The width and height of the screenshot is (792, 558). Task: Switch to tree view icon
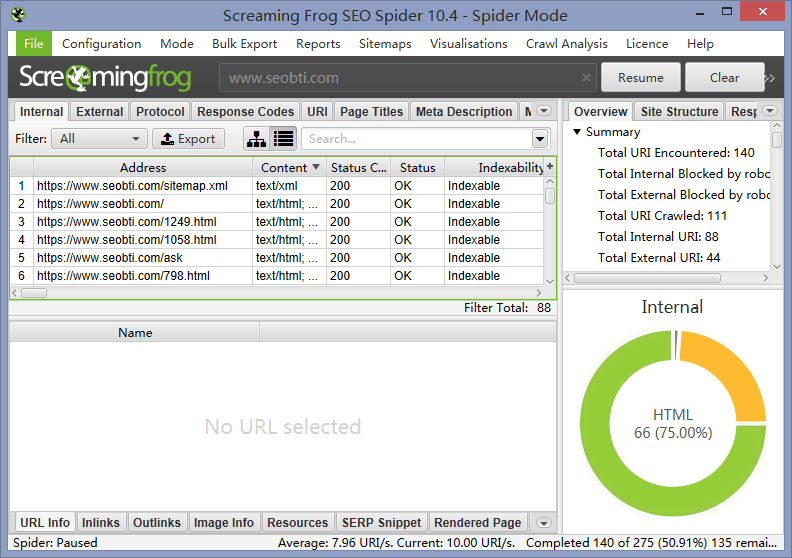[x=257, y=139]
